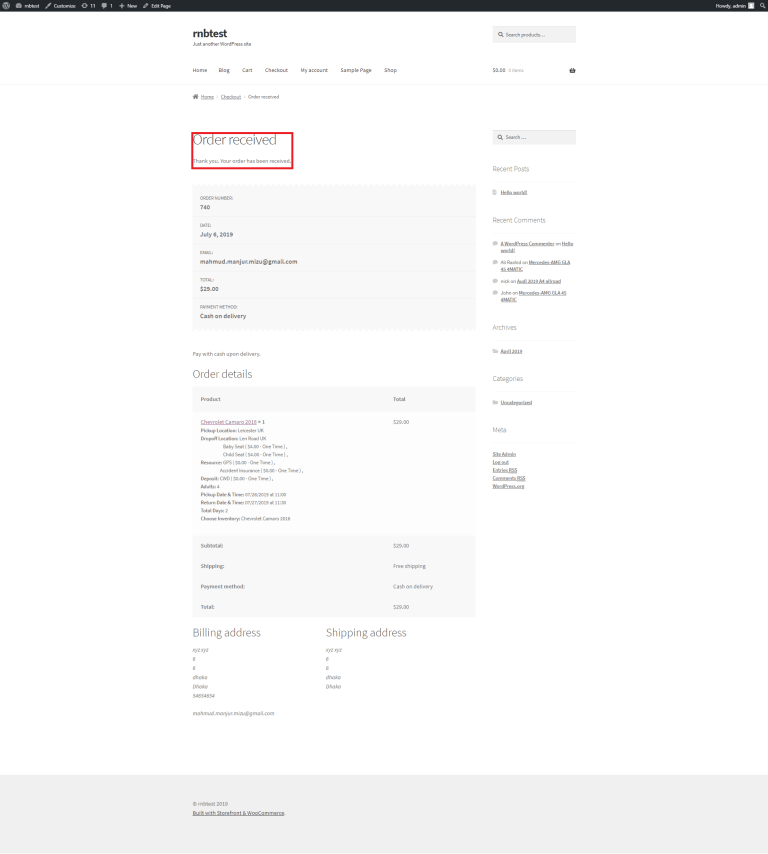Click the Site Admin meta link

(504, 454)
